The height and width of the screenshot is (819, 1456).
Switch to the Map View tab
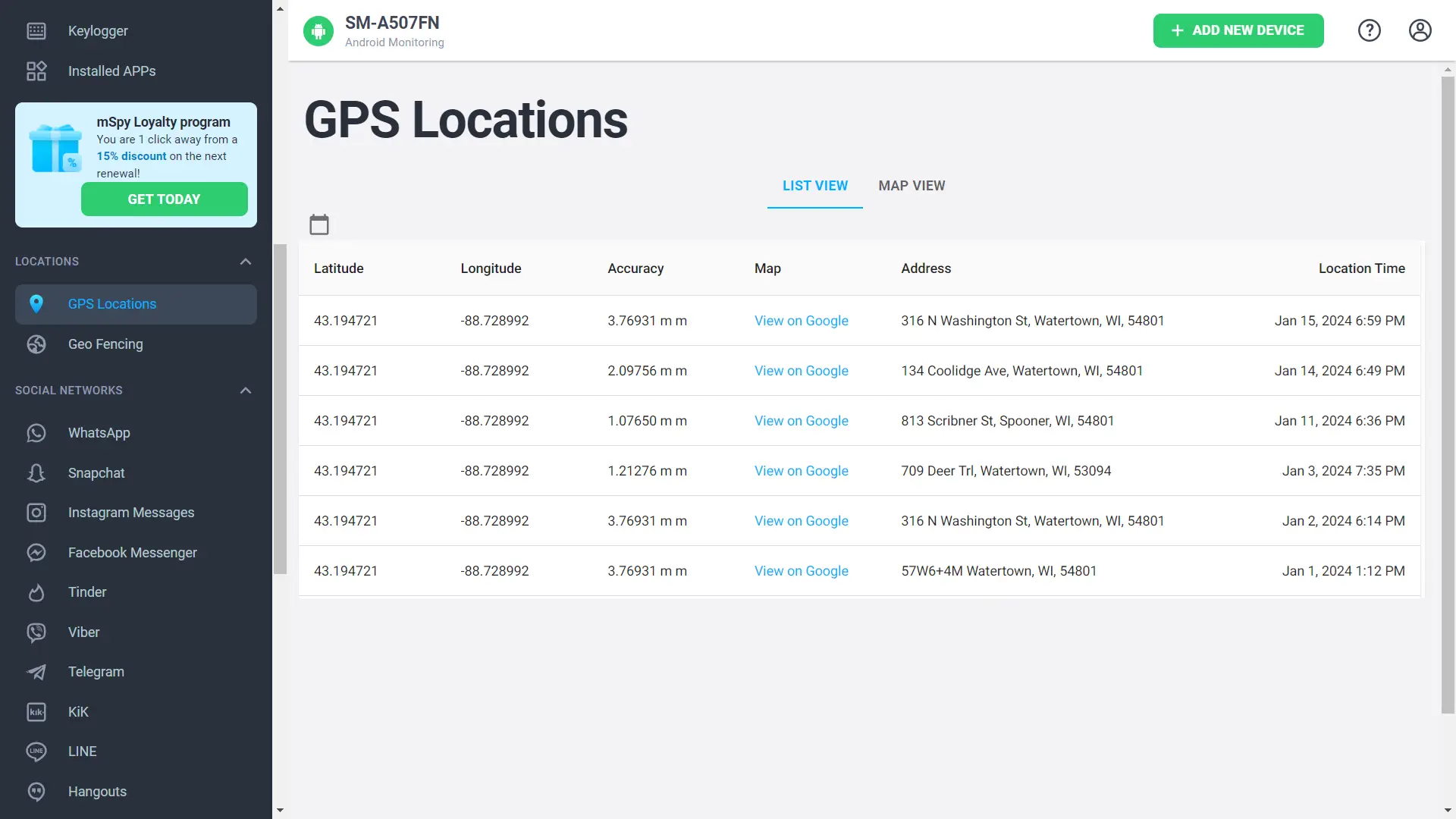pos(912,186)
